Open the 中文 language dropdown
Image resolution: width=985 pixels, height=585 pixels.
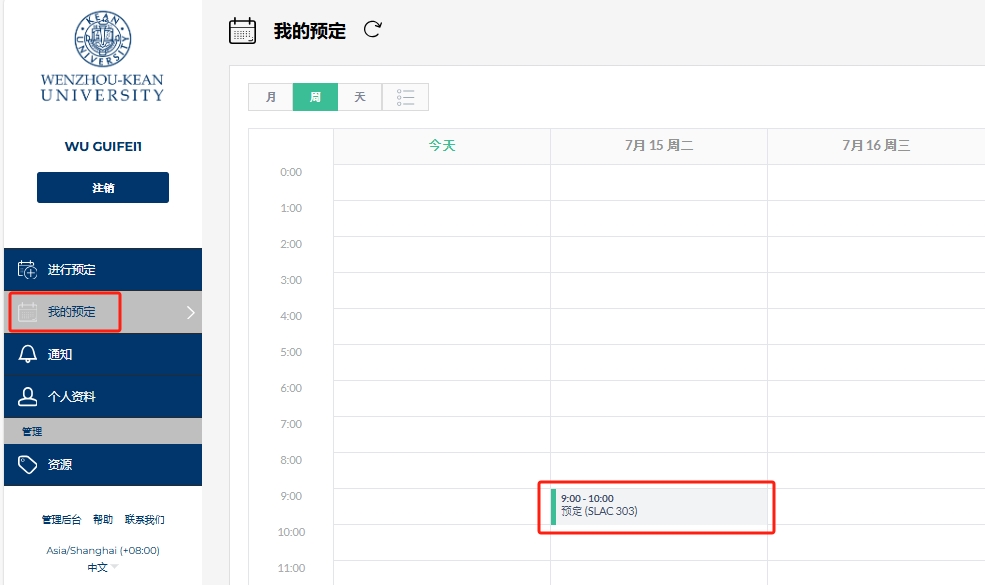[x=102, y=567]
